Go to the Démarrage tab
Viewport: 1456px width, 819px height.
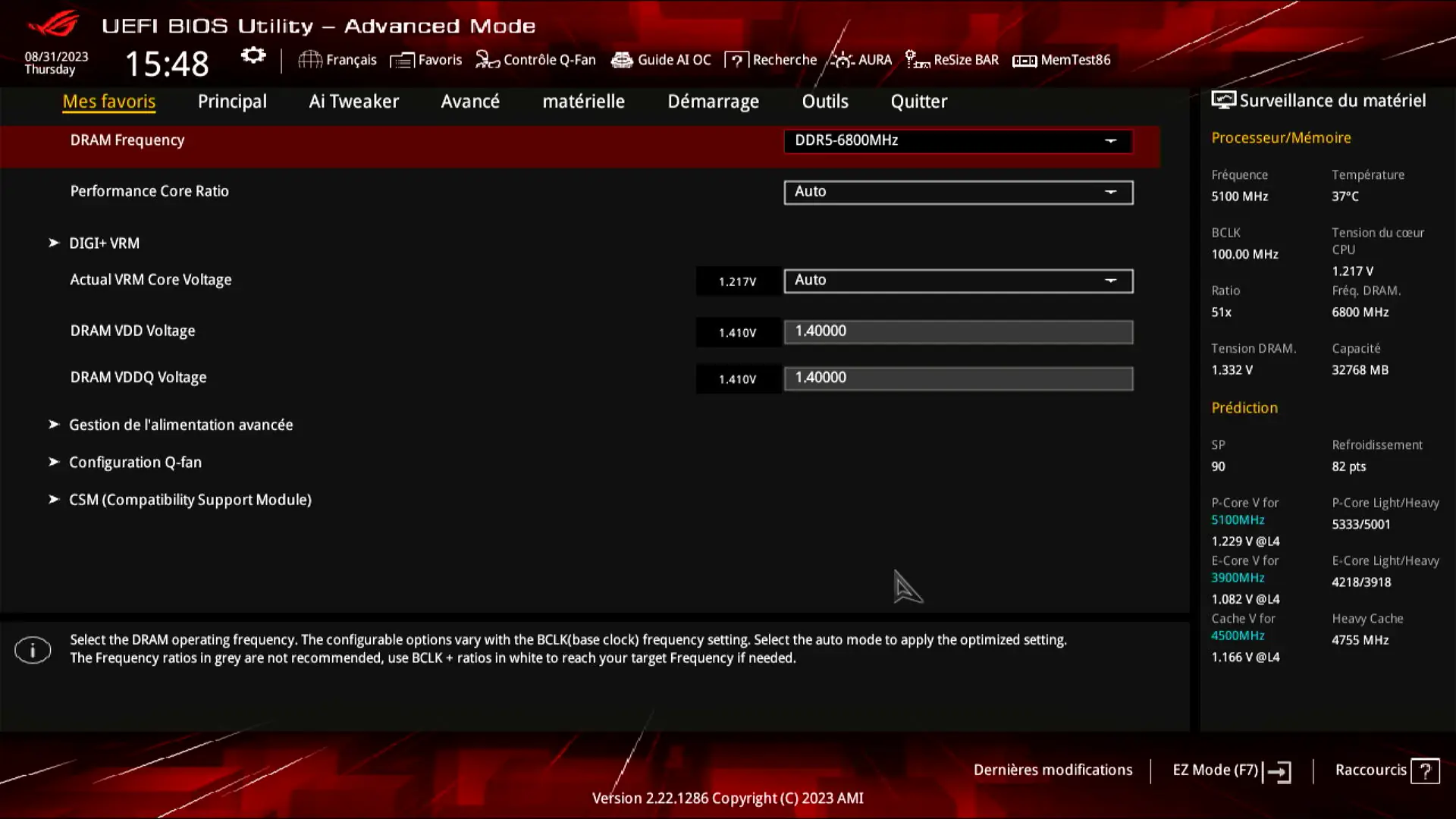point(713,102)
